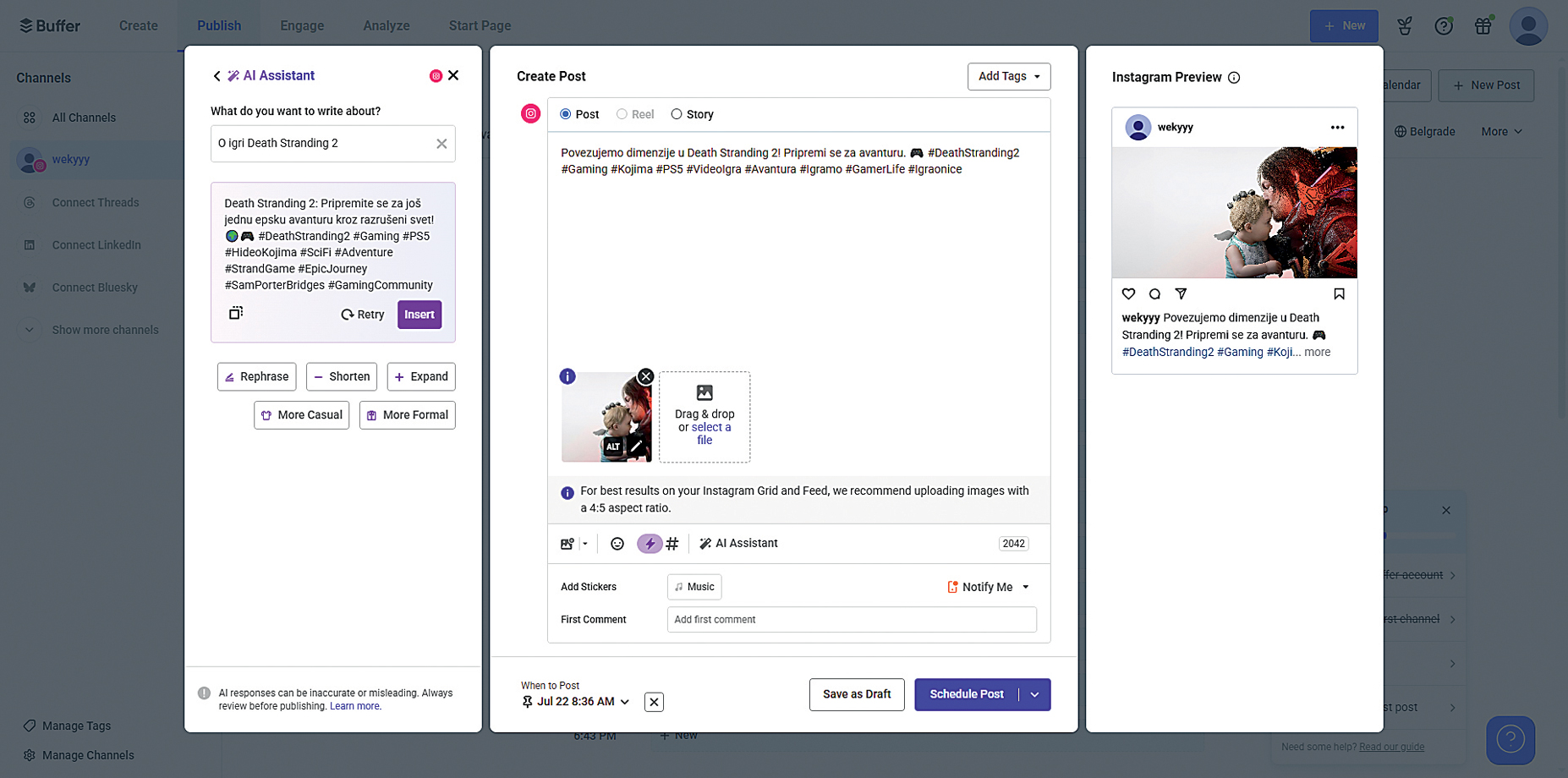Choose the Reel post type
Viewport: 1568px width, 778px height.
622,114
